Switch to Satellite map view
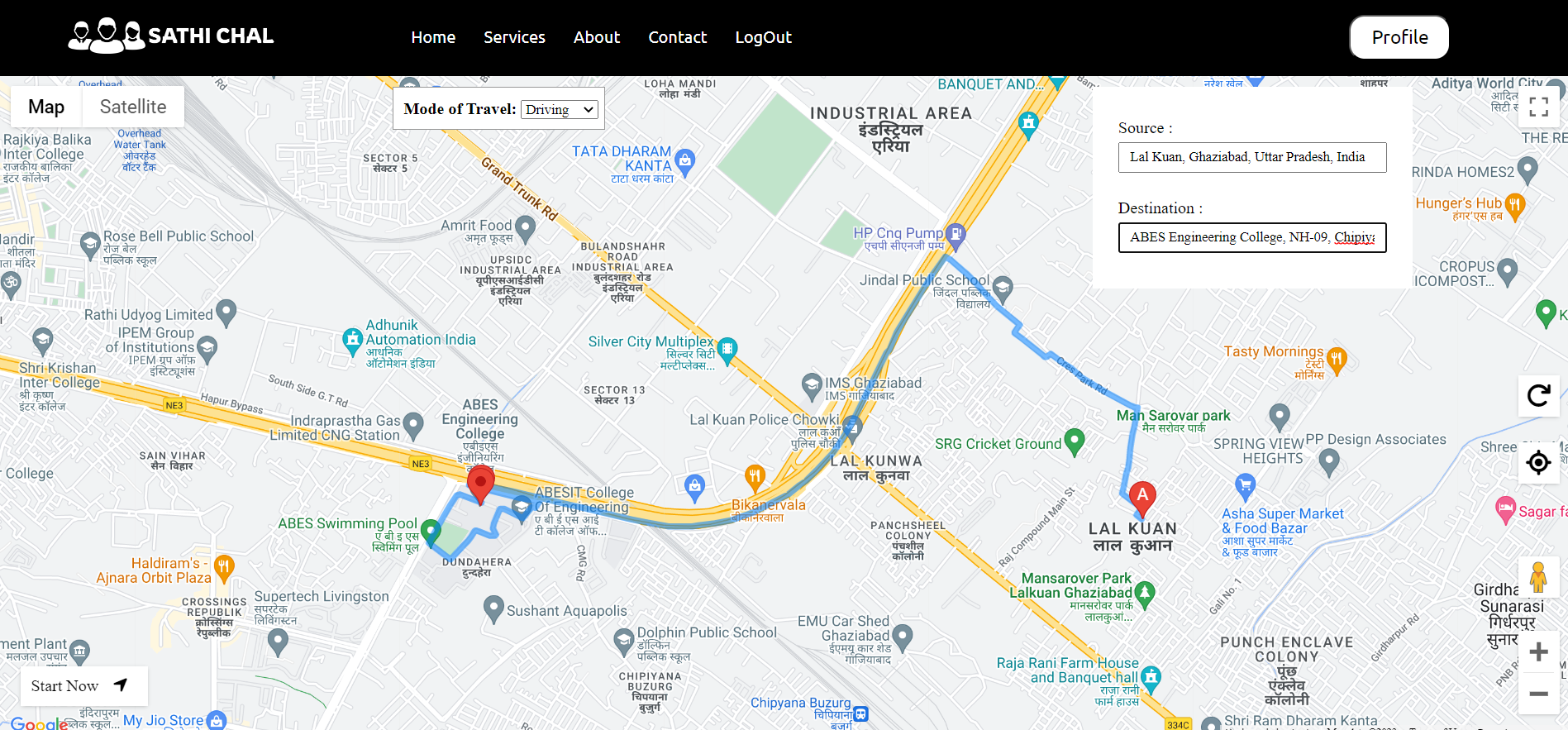The width and height of the screenshot is (1568, 730). point(133,107)
